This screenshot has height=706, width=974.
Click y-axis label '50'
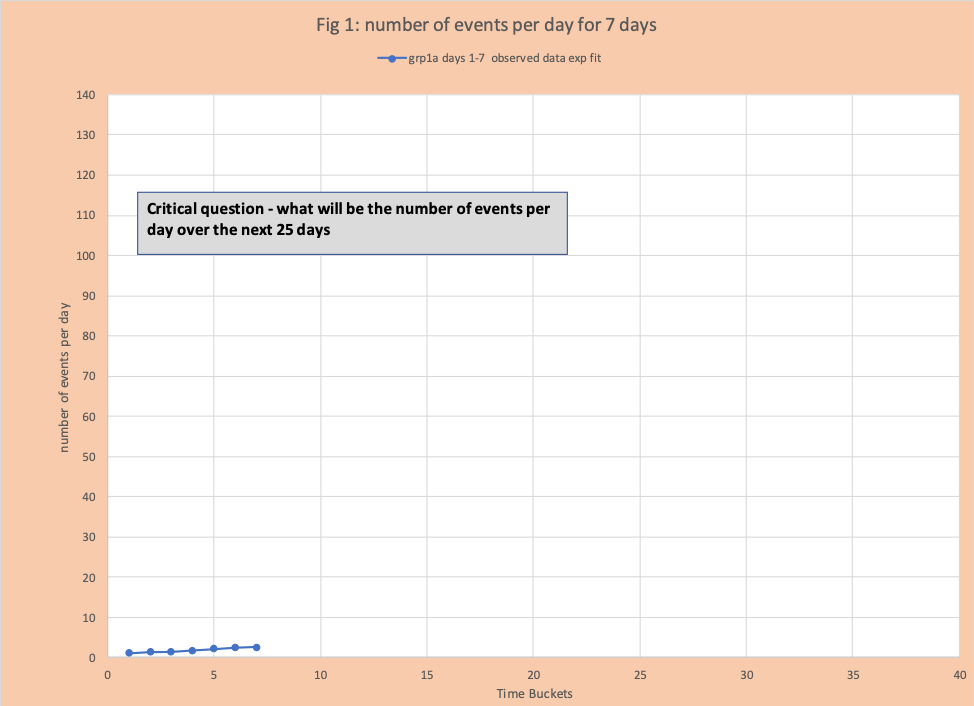coord(89,457)
